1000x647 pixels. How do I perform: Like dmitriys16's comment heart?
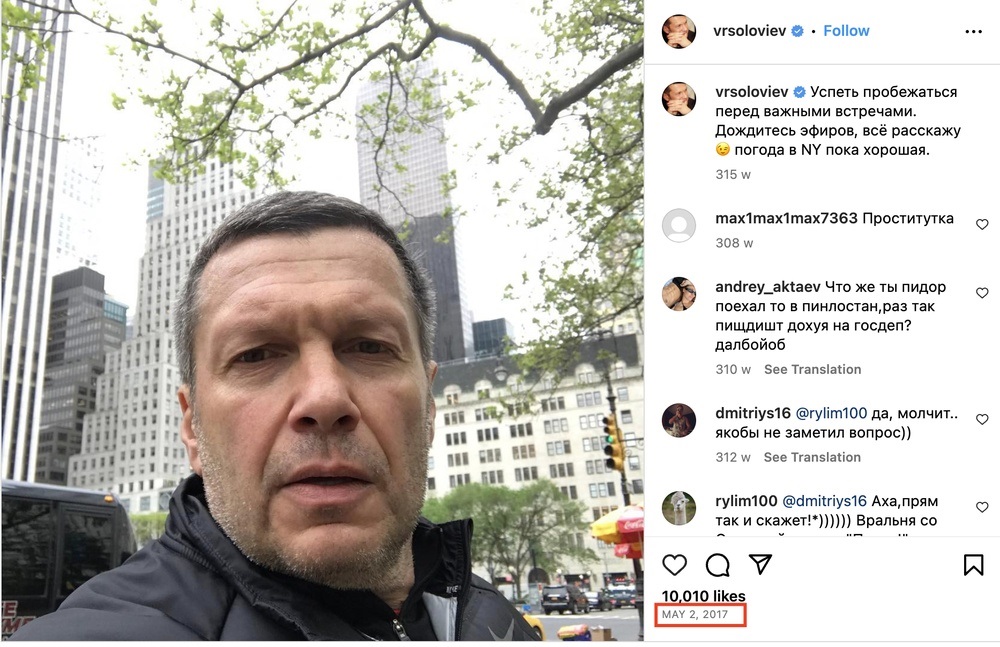[982, 419]
